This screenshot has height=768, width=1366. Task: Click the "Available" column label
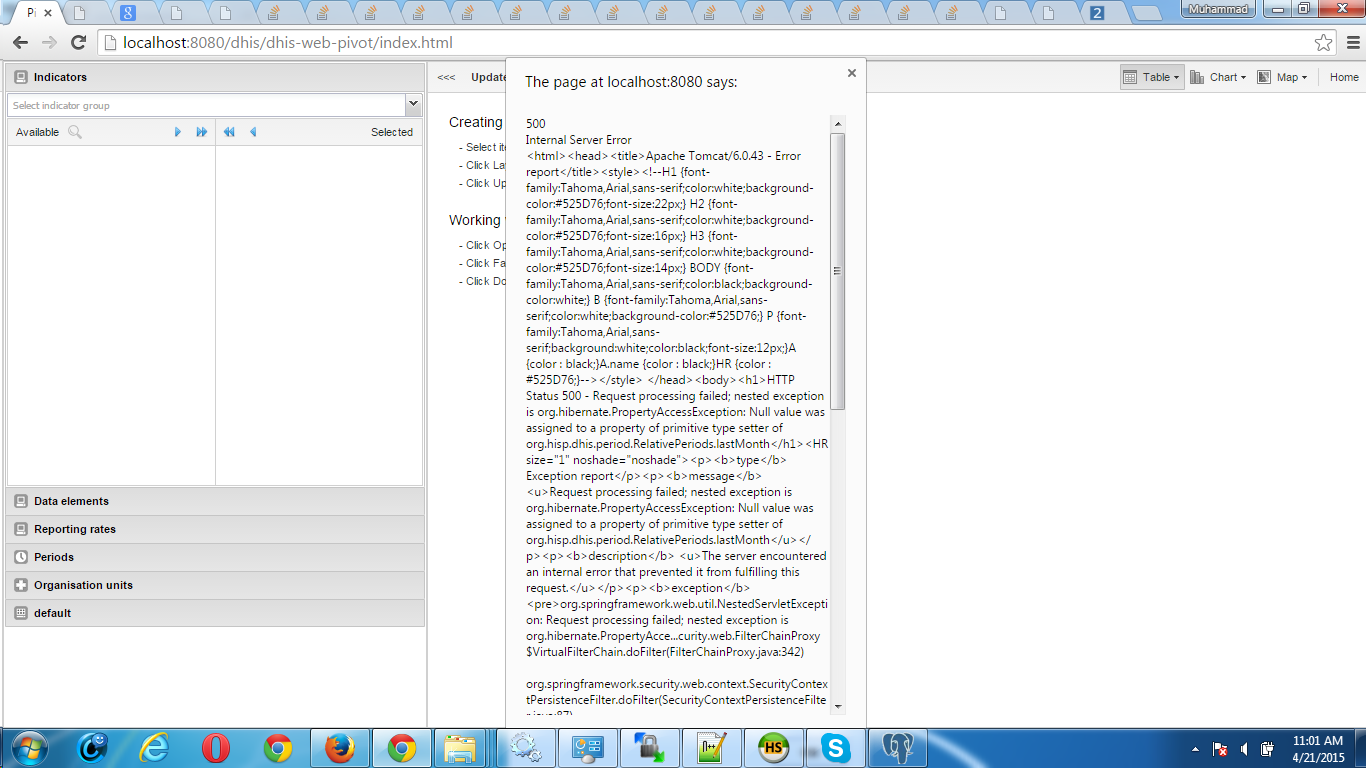tap(37, 132)
